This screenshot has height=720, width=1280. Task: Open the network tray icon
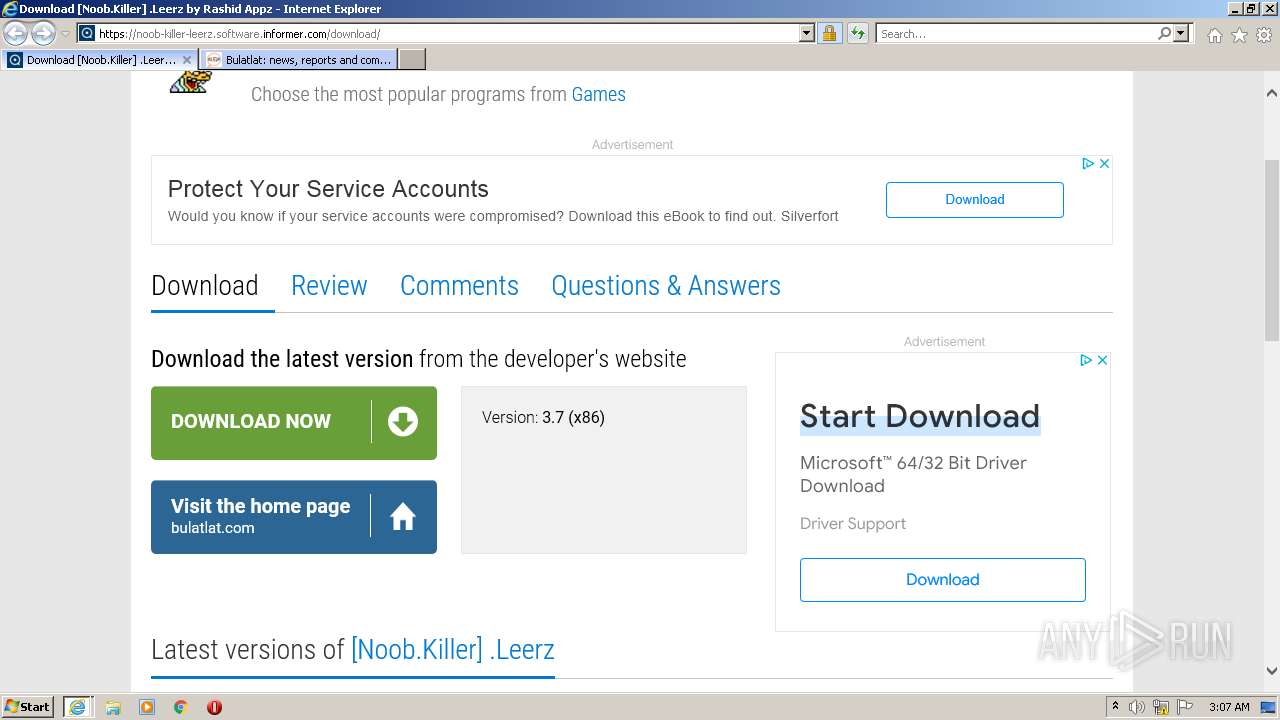pyautogui.click(x=1161, y=707)
